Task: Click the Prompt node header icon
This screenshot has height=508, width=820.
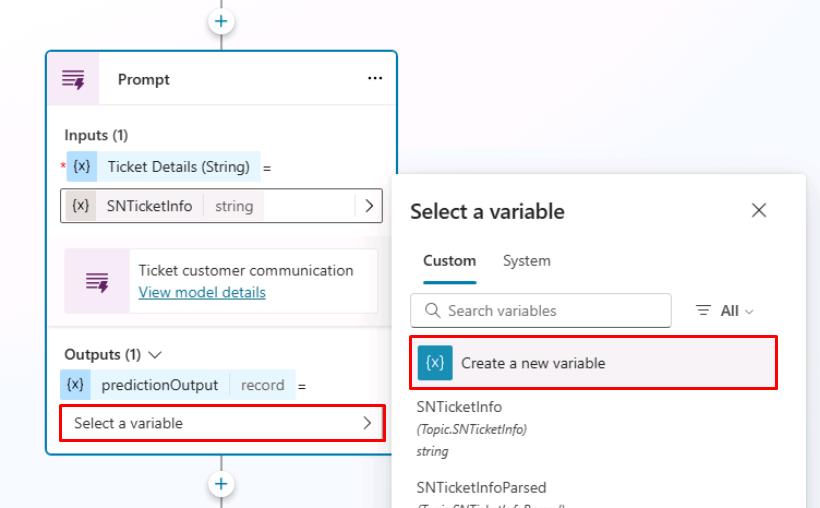Action: (73, 79)
